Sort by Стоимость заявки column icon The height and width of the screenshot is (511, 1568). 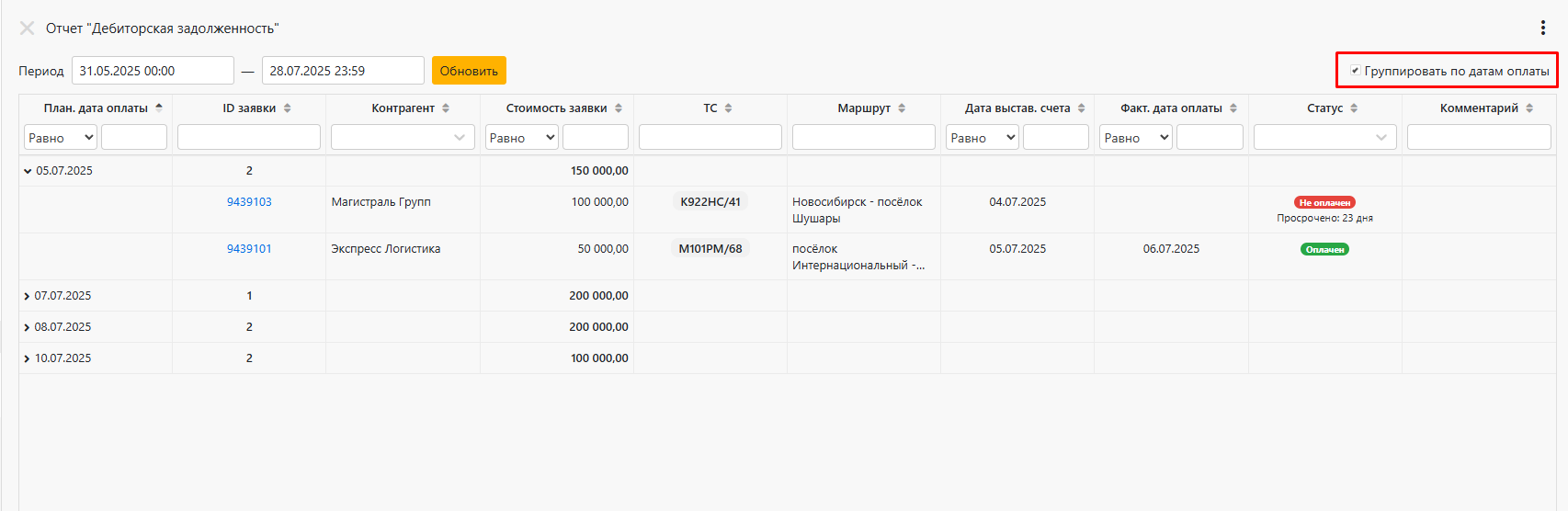619,108
